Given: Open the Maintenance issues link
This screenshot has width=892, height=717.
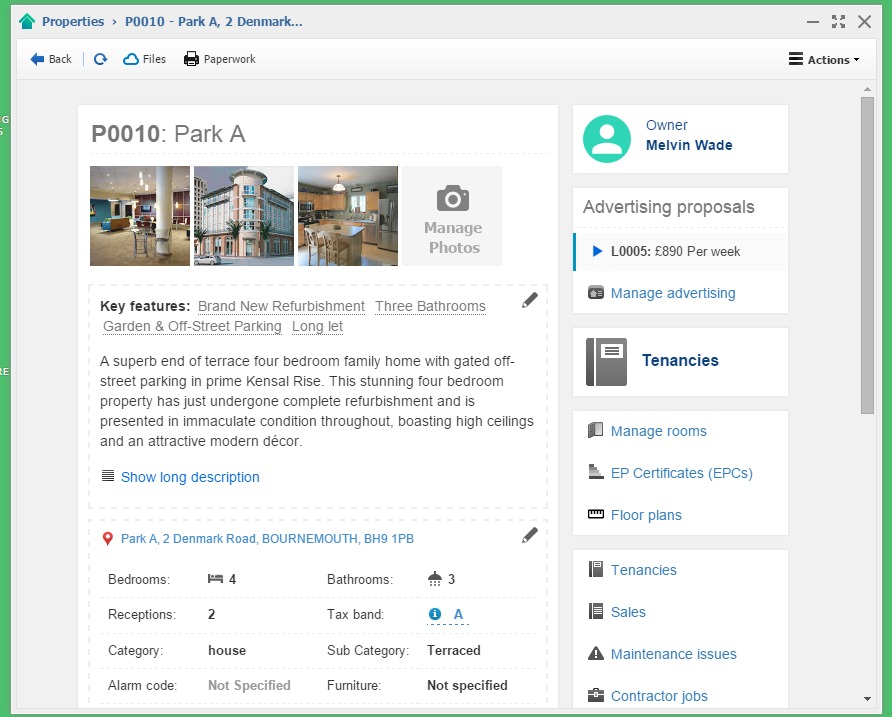Looking at the screenshot, I should [x=673, y=654].
